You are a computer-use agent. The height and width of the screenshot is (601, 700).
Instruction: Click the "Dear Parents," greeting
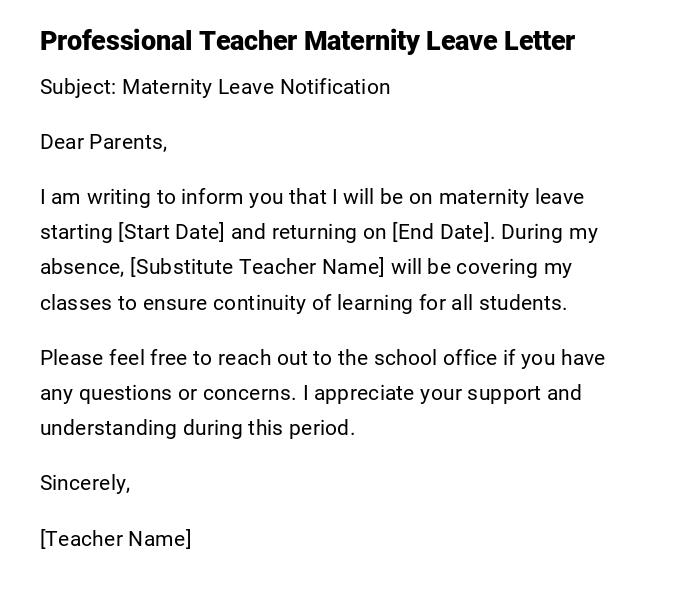[x=103, y=142]
